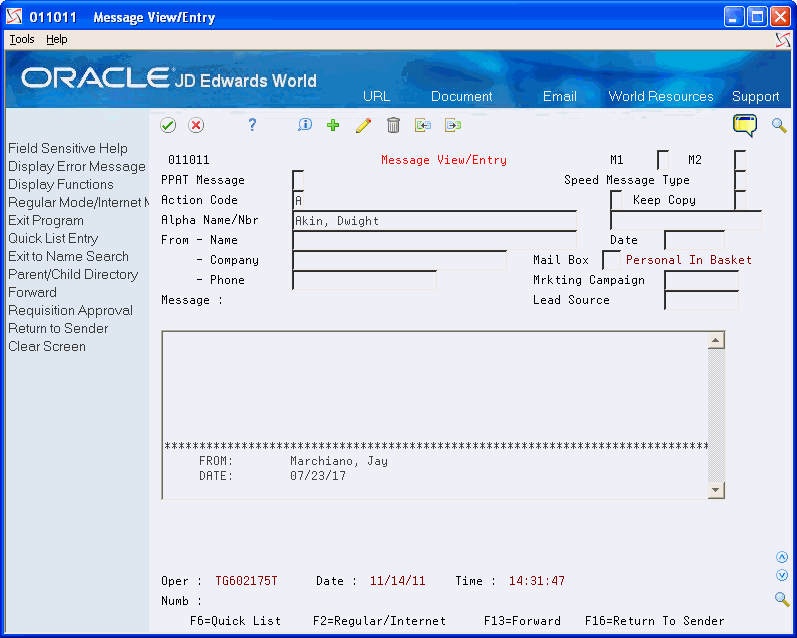Click the Date input field
The height and width of the screenshot is (638, 797).
coord(694,240)
